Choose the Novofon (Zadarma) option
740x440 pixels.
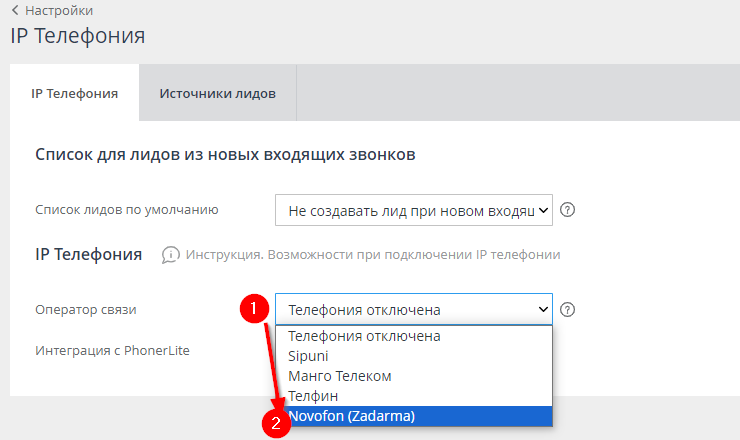tap(351, 416)
